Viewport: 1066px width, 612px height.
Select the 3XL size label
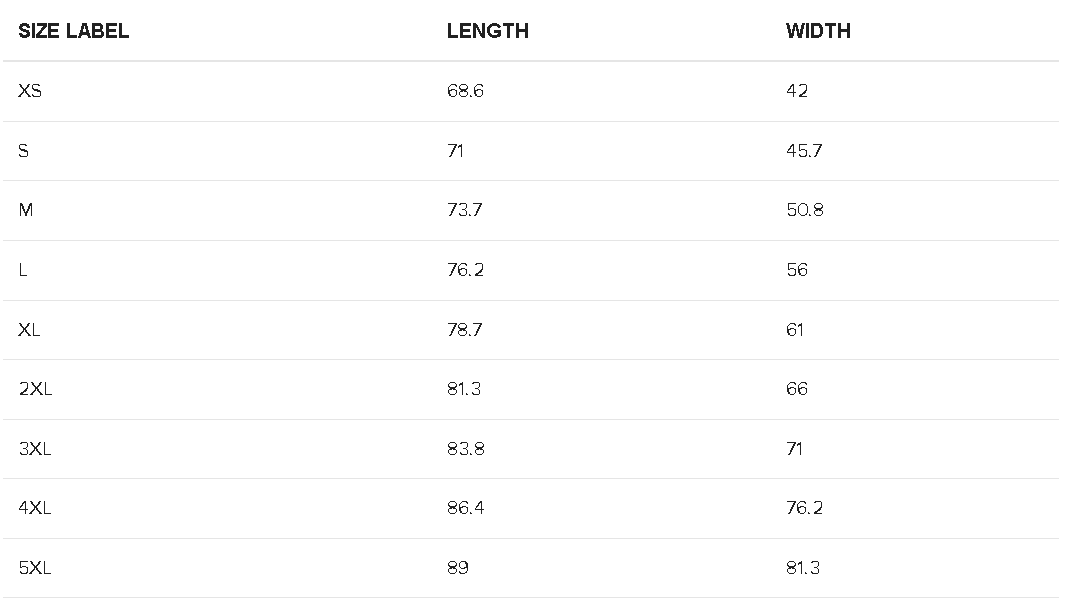(35, 449)
